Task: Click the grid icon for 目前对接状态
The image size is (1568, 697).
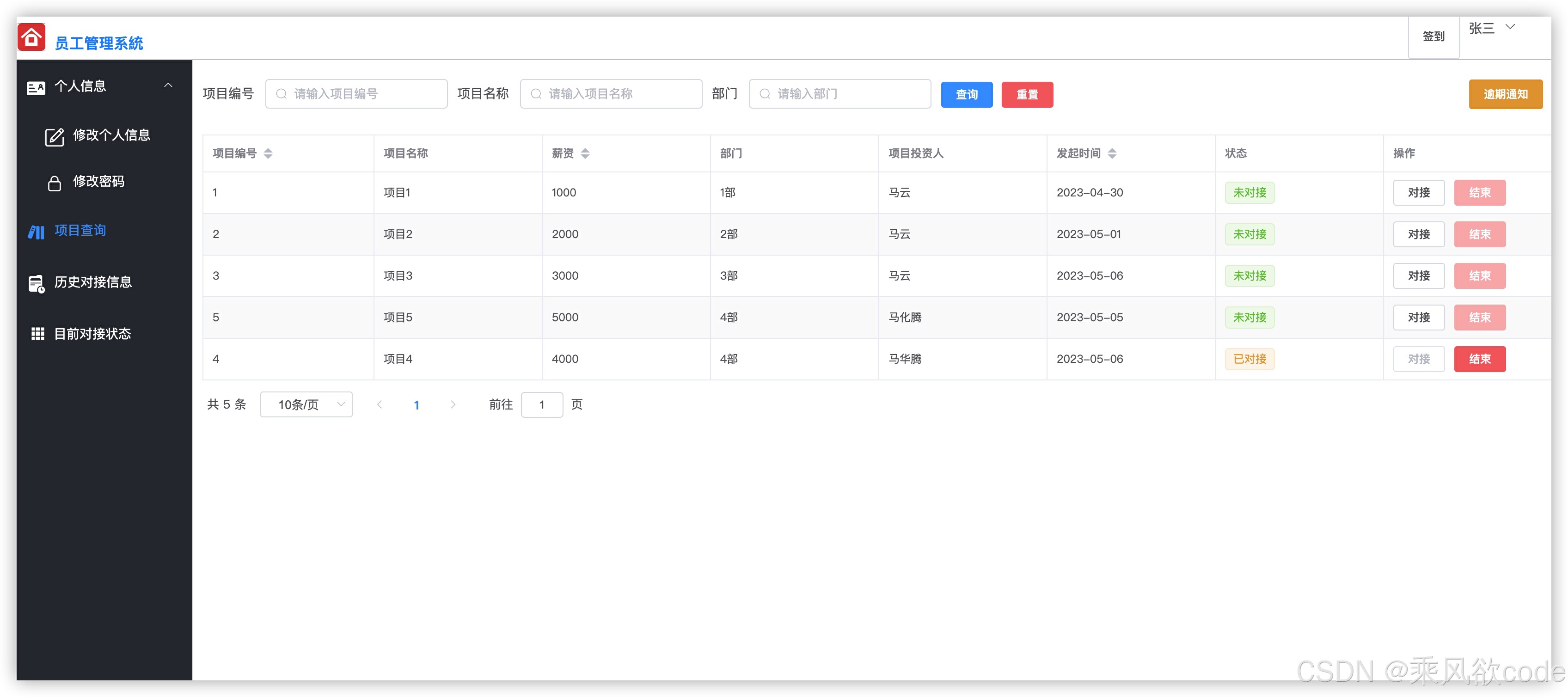Action: 38,334
